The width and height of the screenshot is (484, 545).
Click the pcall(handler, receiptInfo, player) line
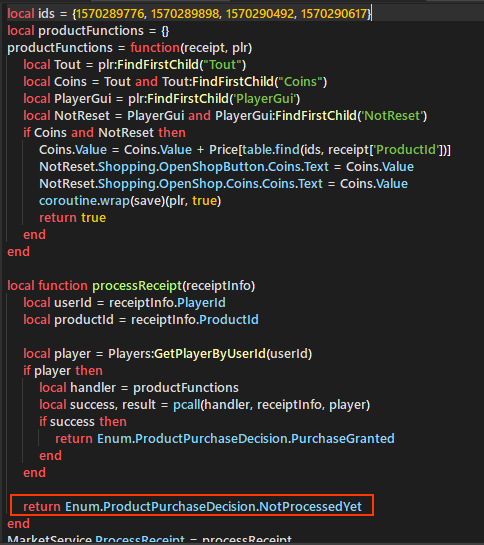(205, 405)
